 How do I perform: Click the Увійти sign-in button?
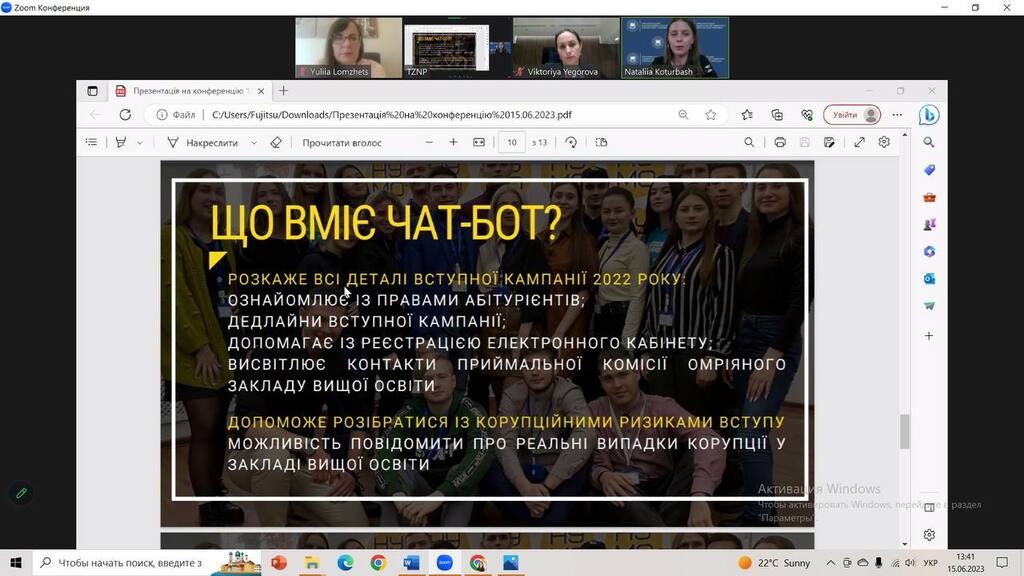pos(852,115)
